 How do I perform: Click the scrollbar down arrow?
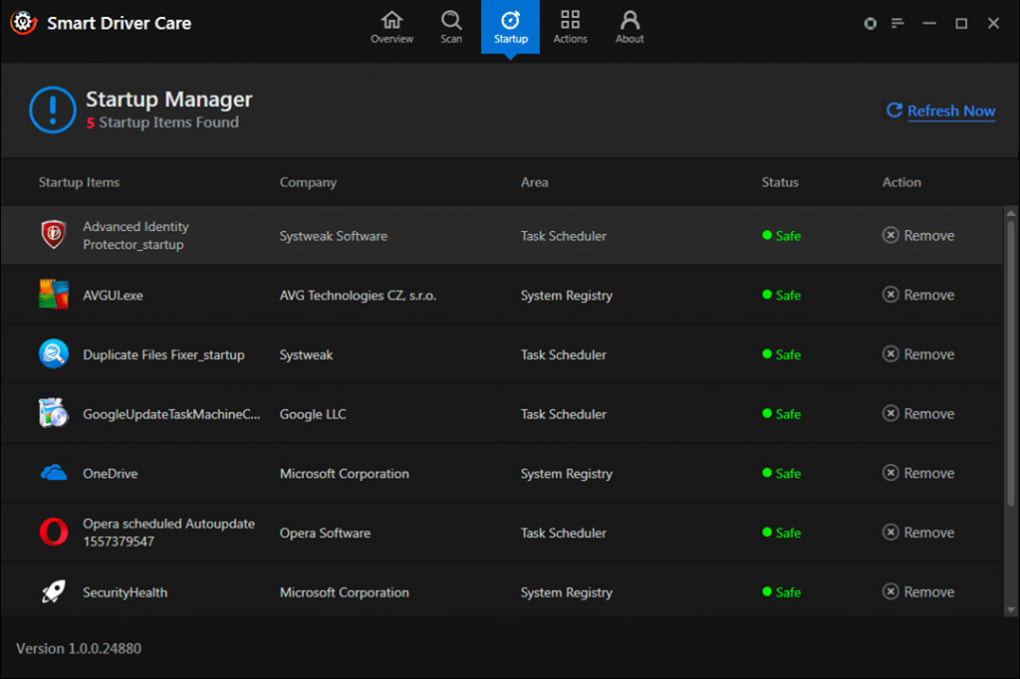pyautogui.click(x=1009, y=610)
